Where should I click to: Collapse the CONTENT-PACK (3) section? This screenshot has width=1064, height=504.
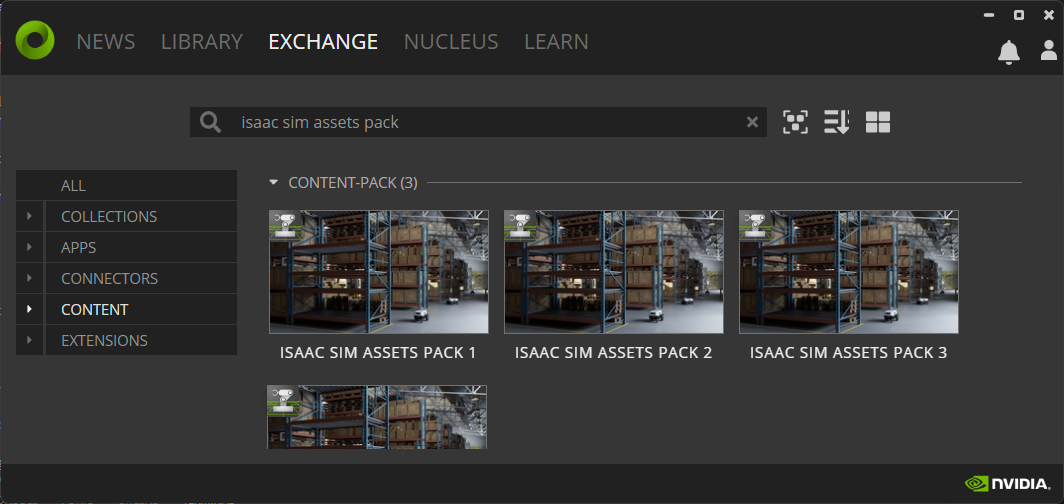coord(273,182)
